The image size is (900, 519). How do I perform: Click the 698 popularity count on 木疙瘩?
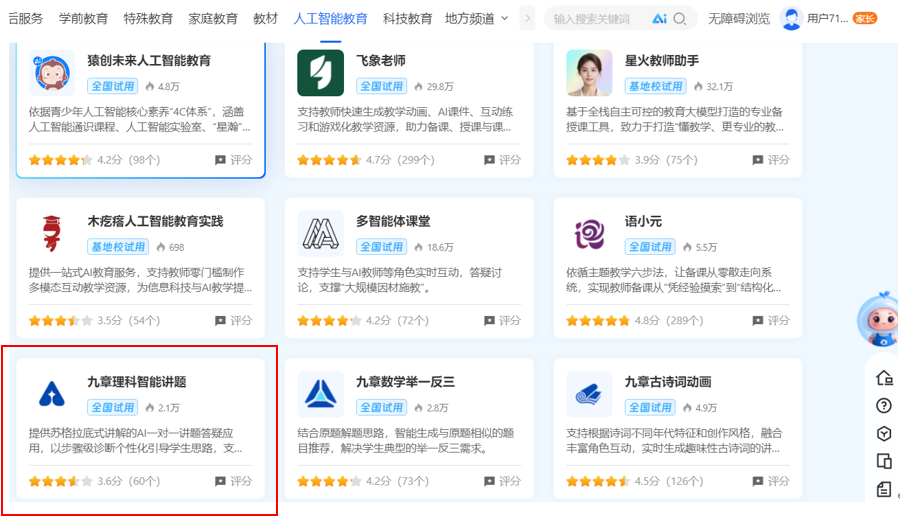(x=170, y=247)
